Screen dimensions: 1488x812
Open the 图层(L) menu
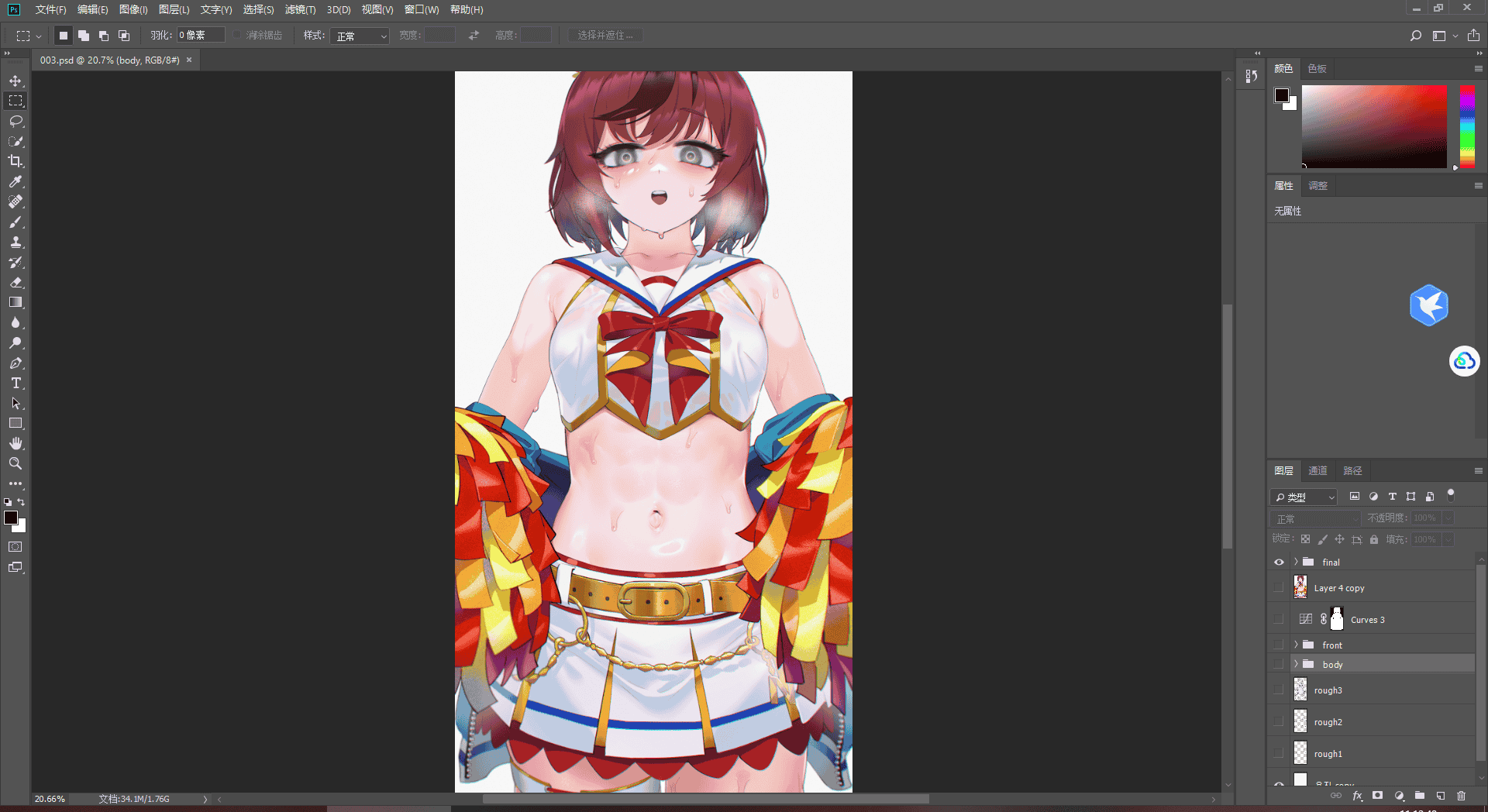174,9
